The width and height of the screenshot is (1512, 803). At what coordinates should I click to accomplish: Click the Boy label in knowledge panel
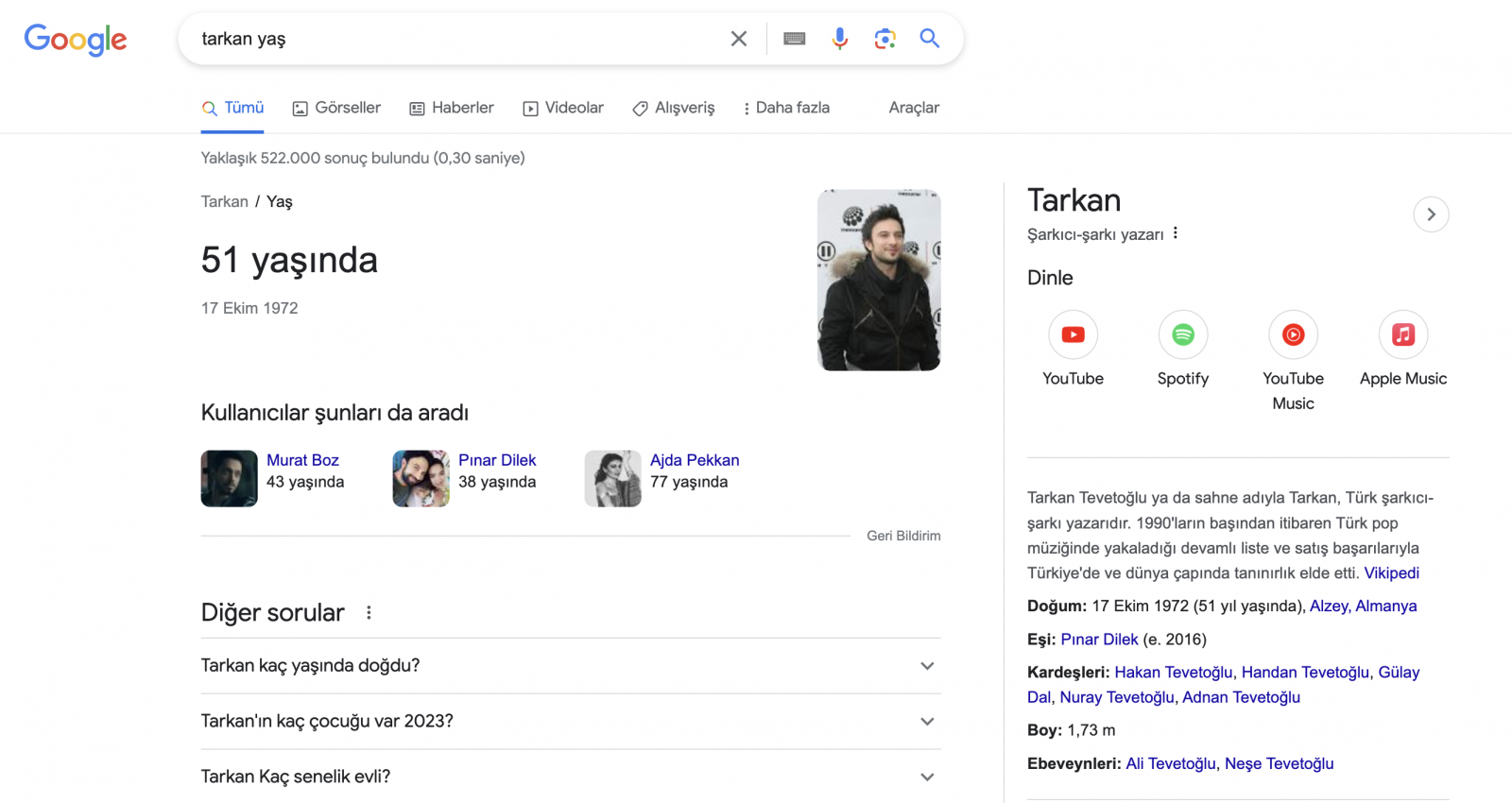pos(1044,730)
